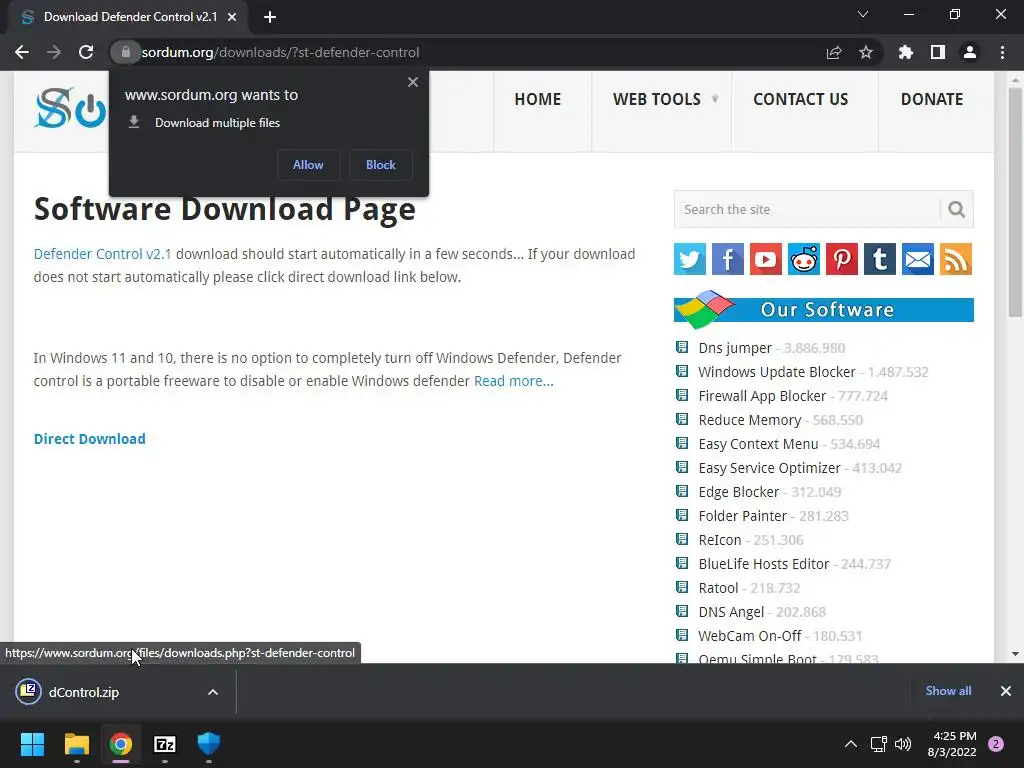
Task: Open Sordum's Pinterest page
Action: 842,259
